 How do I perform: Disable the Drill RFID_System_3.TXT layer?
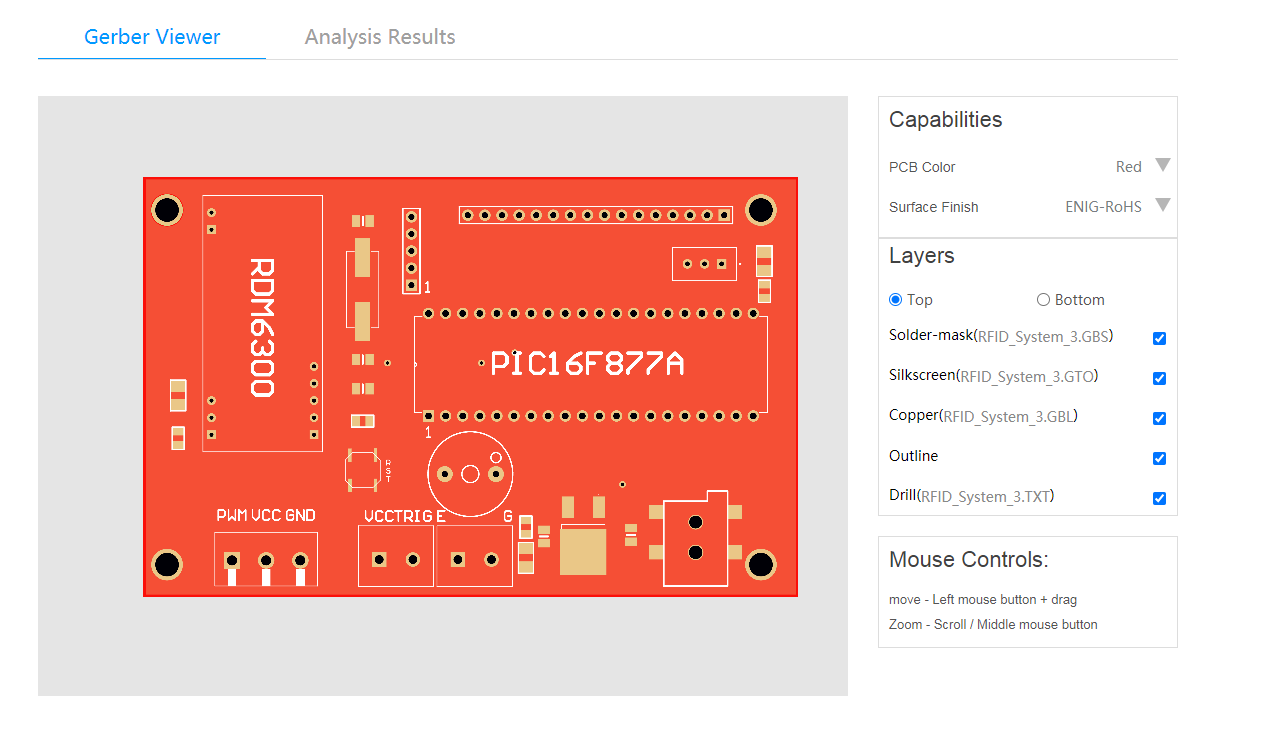[x=1159, y=497]
